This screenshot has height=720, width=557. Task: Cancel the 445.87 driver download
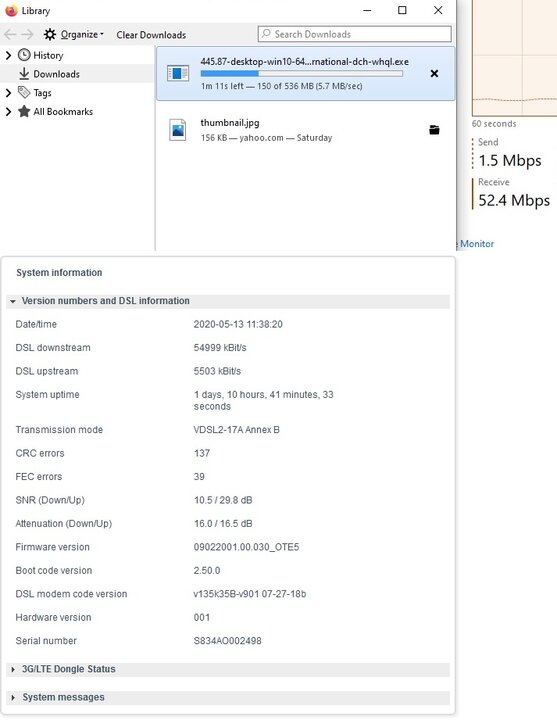coord(434,73)
